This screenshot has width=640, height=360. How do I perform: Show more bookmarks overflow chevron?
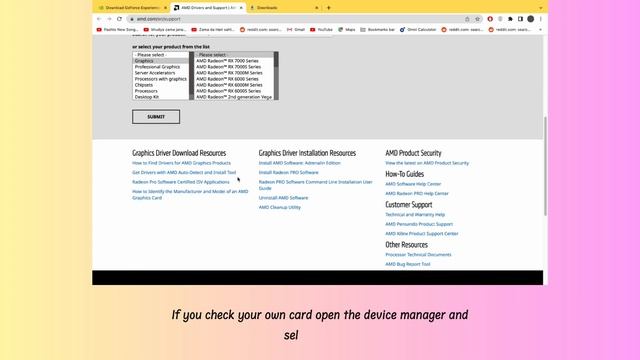pos(540,29)
